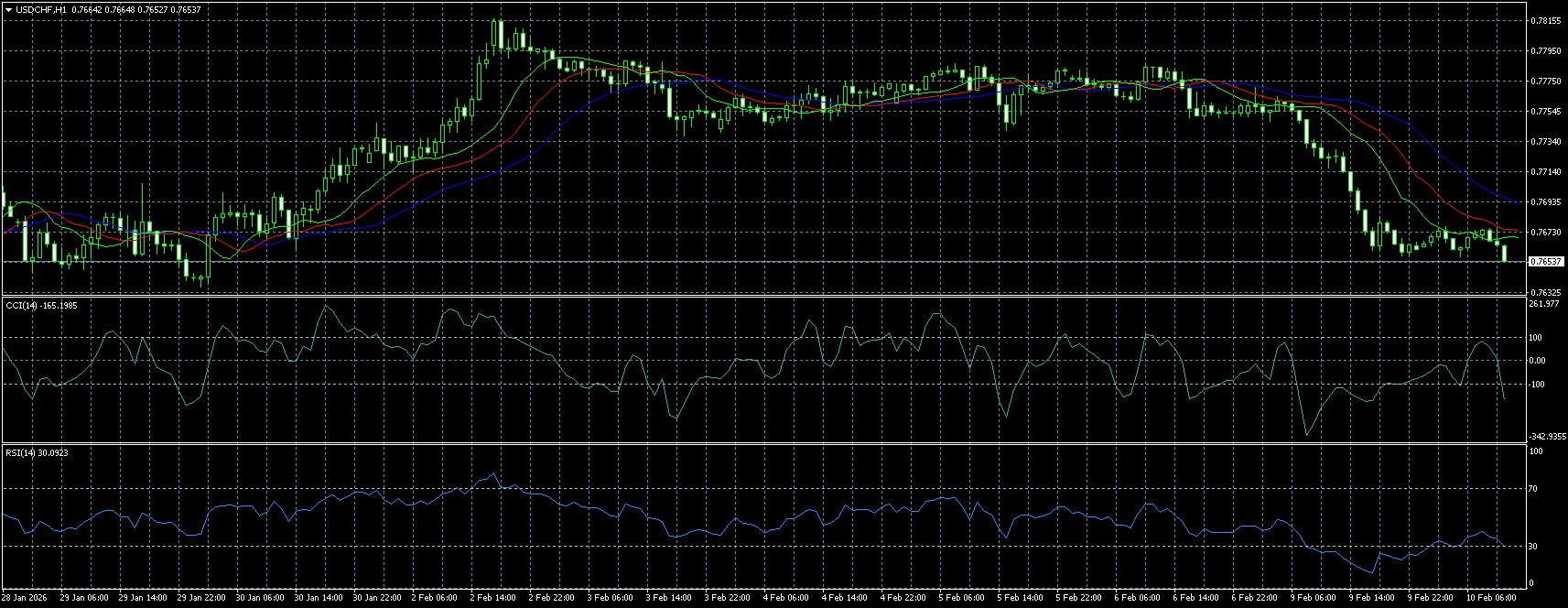Click the 0.76935 price level
This screenshot has width=1568, height=608.
pyautogui.click(x=1545, y=201)
